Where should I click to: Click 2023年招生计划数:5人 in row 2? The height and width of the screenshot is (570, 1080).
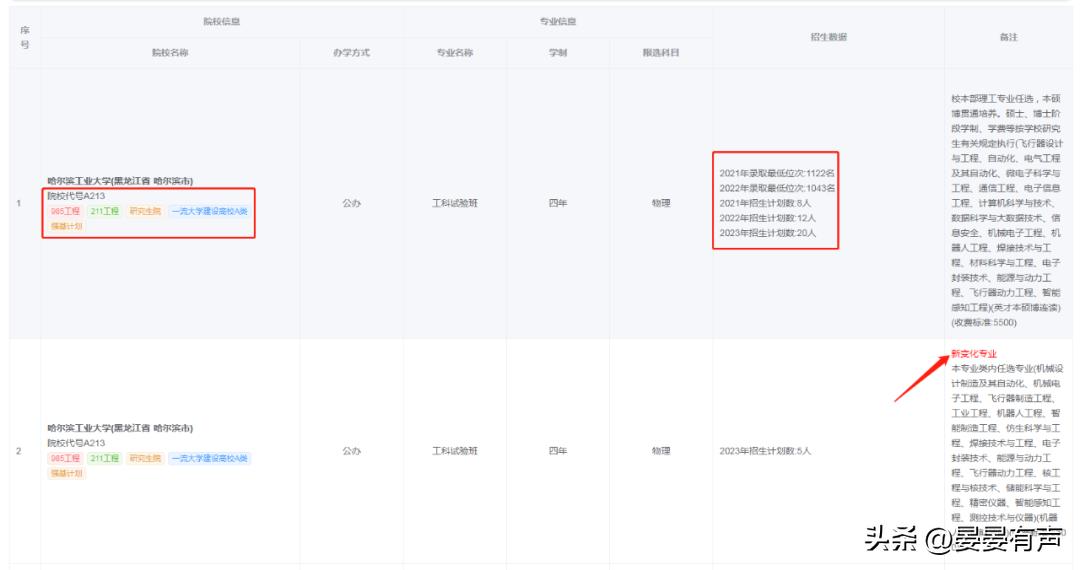pyautogui.click(x=765, y=451)
